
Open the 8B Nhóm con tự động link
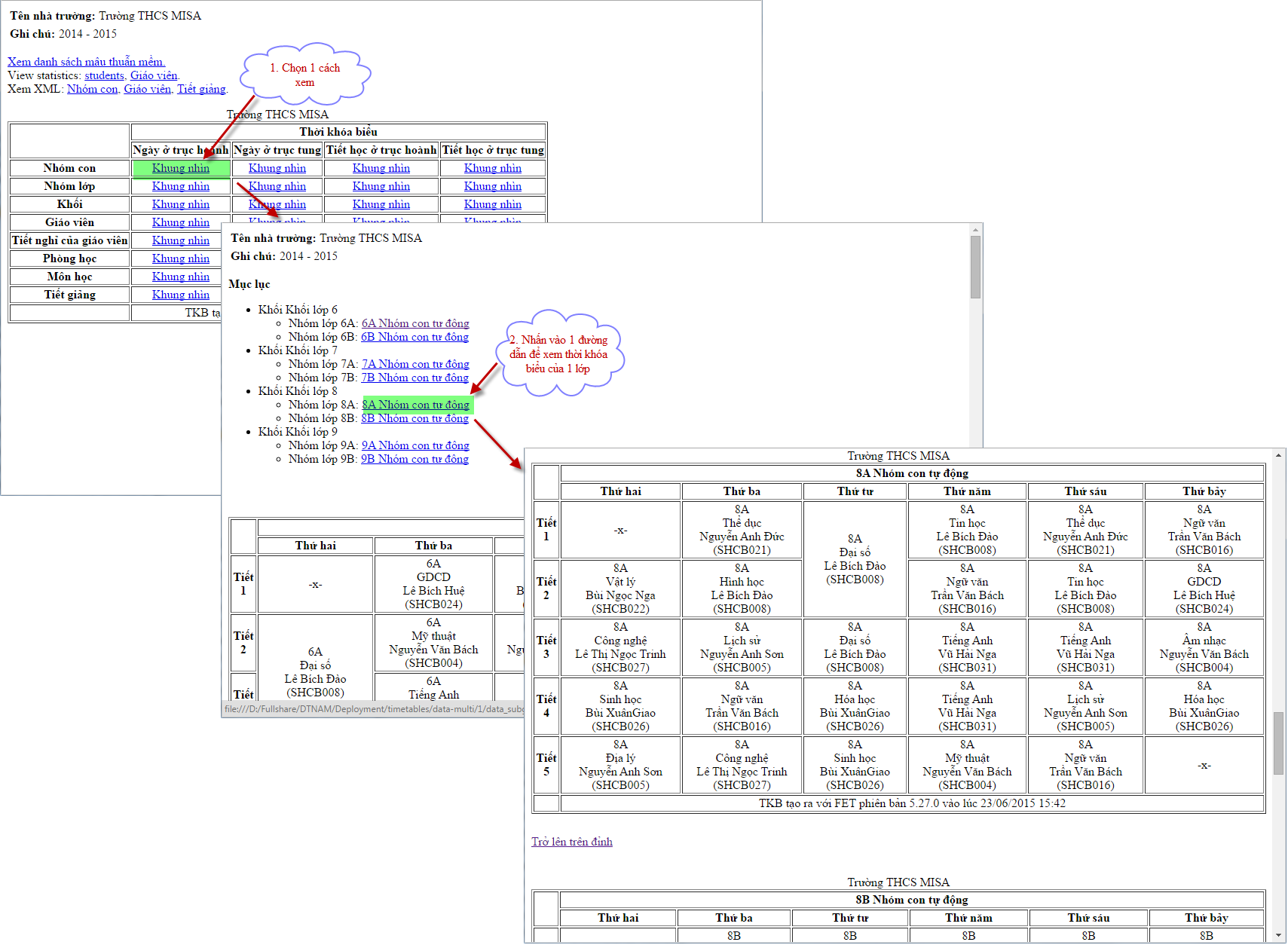click(x=415, y=418)
